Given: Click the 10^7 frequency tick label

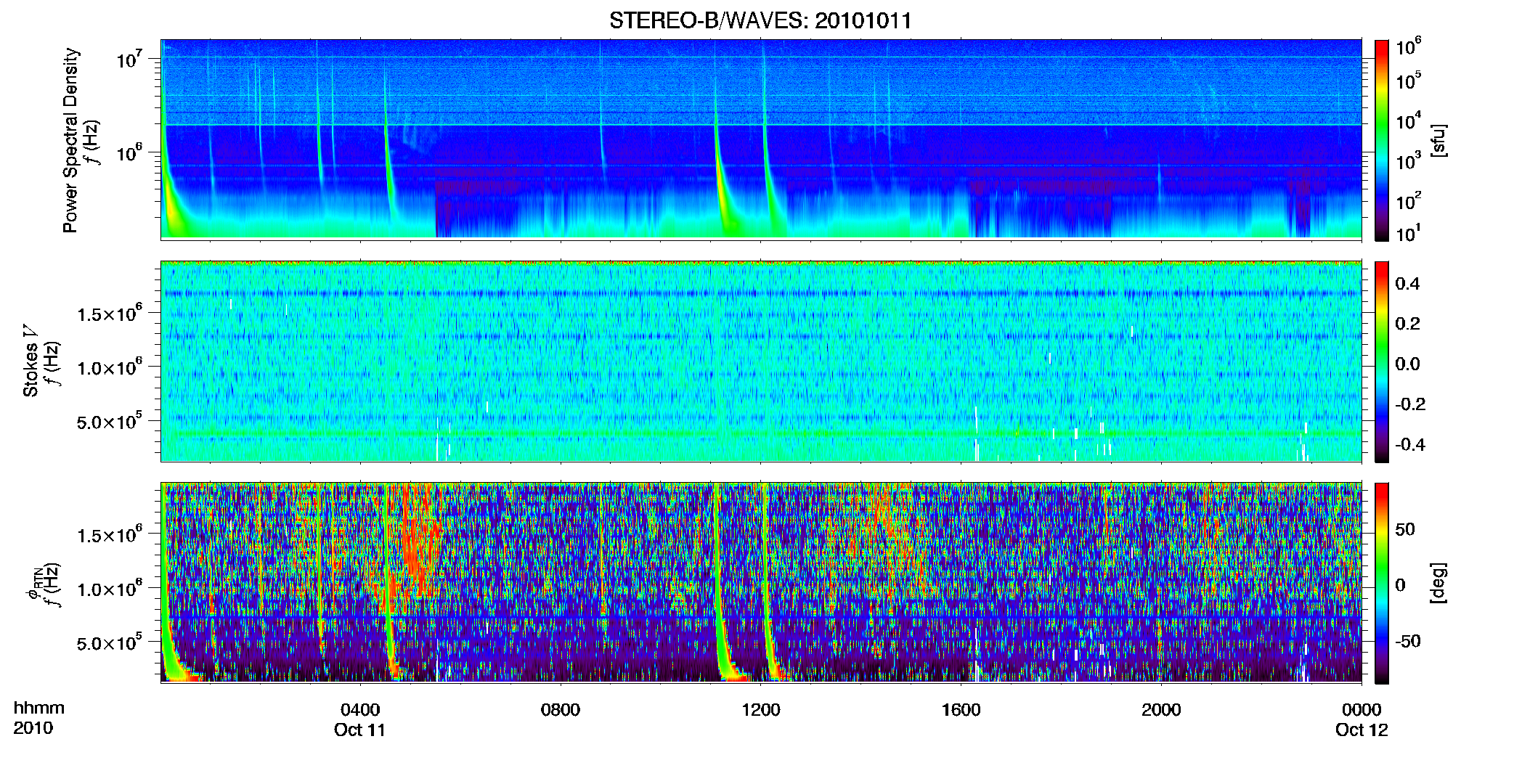Looking at the screenshot, I should click(x=131, y=60).
